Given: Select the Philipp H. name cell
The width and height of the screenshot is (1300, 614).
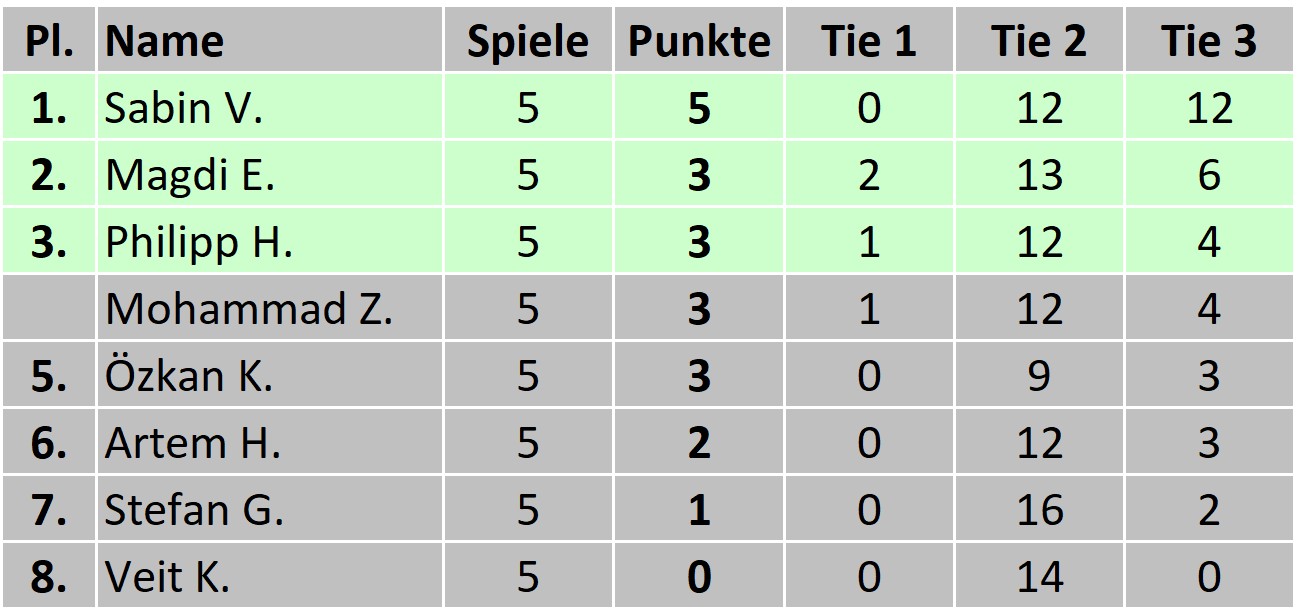Looking at the screenshot, I should click(199, 242).
